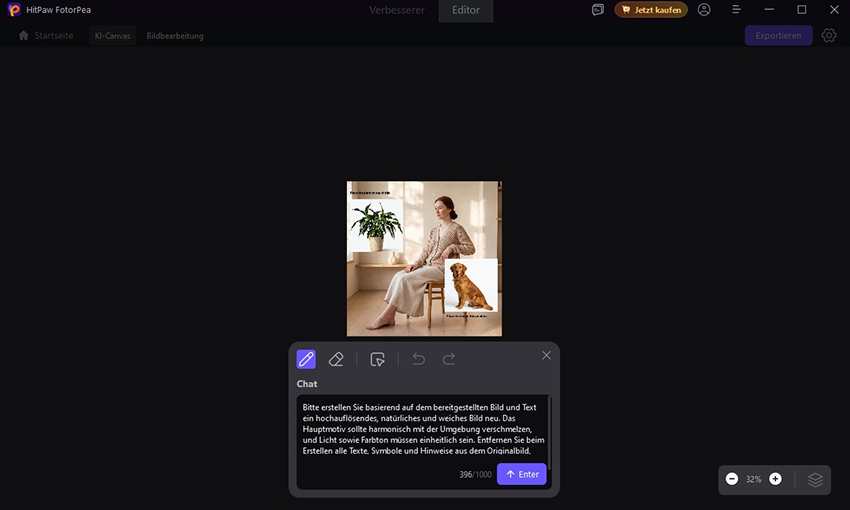The width and height of the screenshot is (850, 510).
Task: Open the layers panel icon
Action: click(x=815, y=480)
